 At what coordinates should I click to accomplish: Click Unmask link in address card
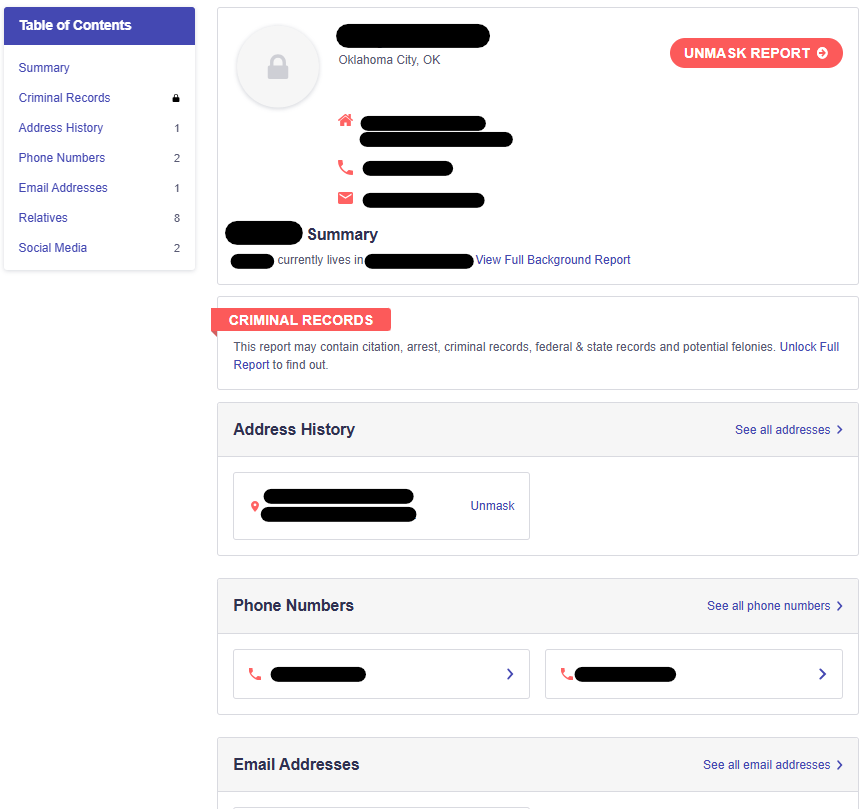pyautogui.click(x=492, y=506)
